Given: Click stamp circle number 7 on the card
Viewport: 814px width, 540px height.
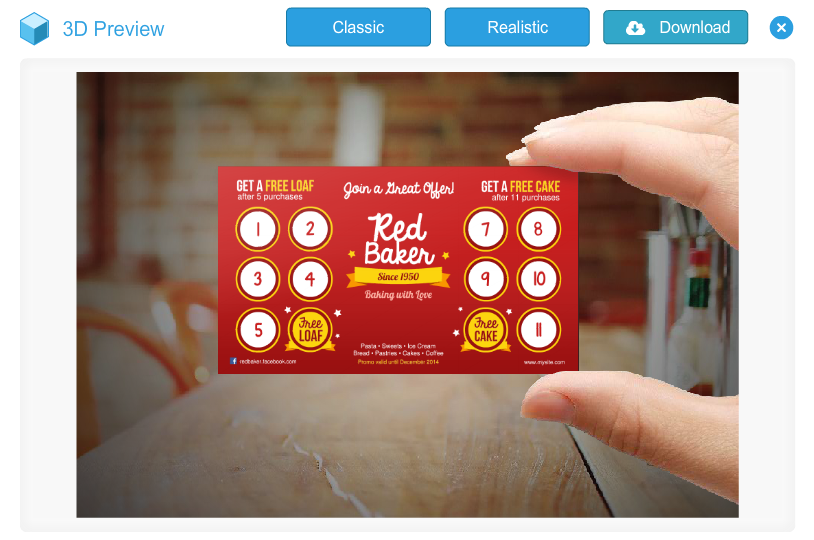Looking at the screenshot, I should (x=485, y=229).
